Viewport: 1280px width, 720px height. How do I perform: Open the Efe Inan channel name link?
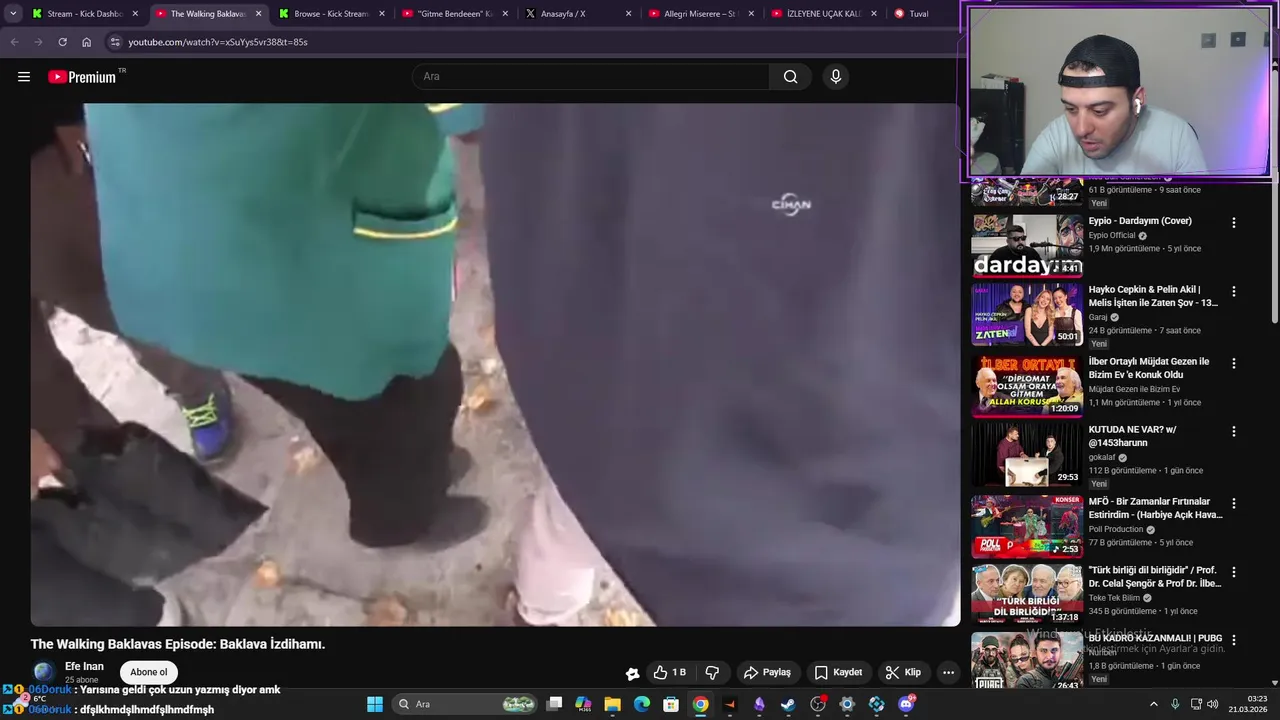(84, 666)
